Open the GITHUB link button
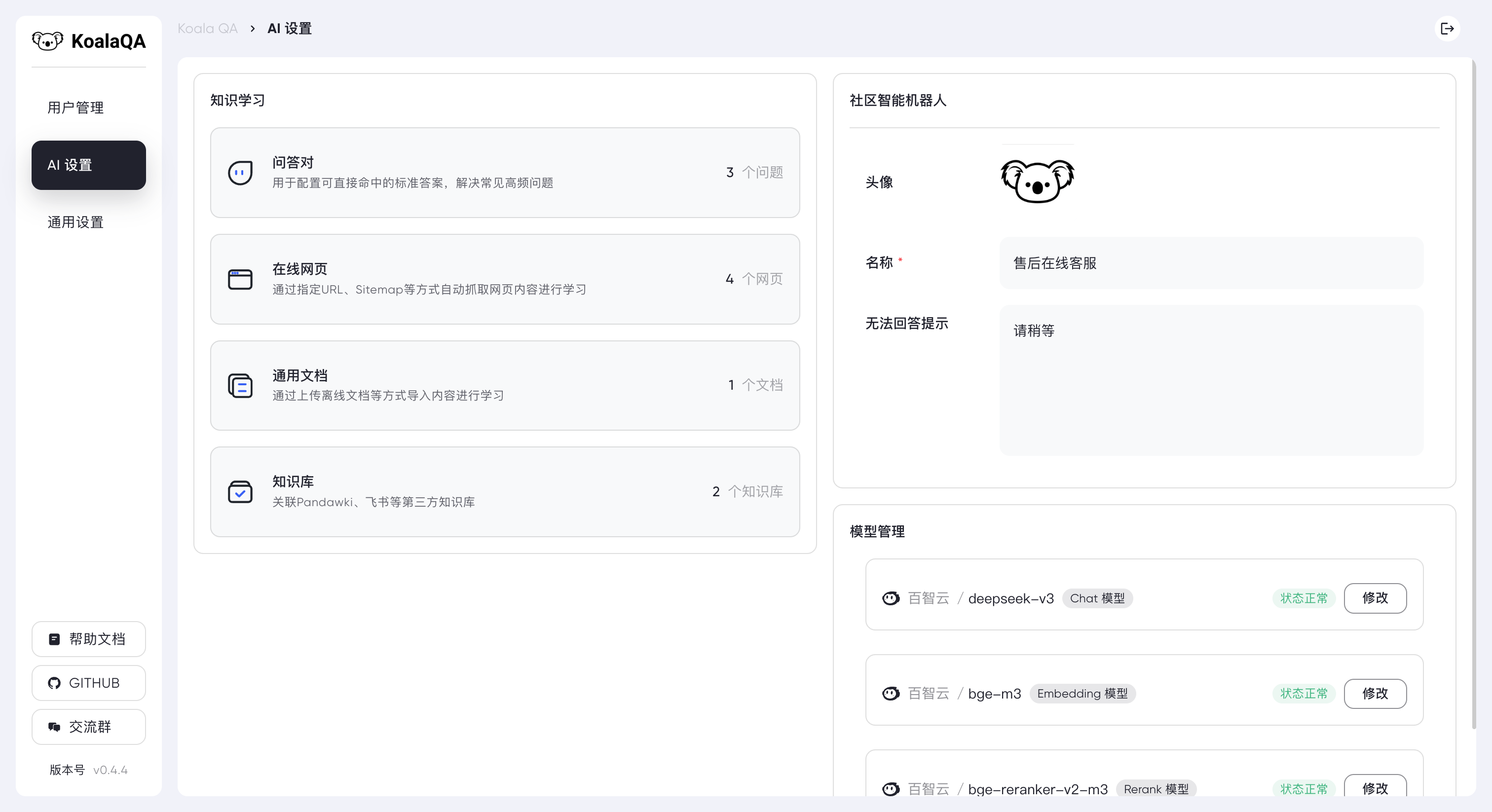Image resolution: width=1492 pixels, height=812 pixels. pyautogui.click(x=88, y=683)
